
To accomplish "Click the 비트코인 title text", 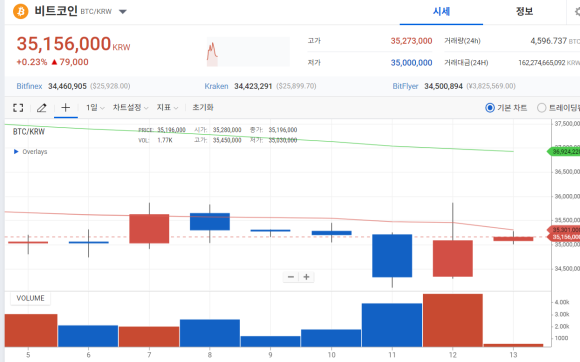I will (x=56, y=11).
